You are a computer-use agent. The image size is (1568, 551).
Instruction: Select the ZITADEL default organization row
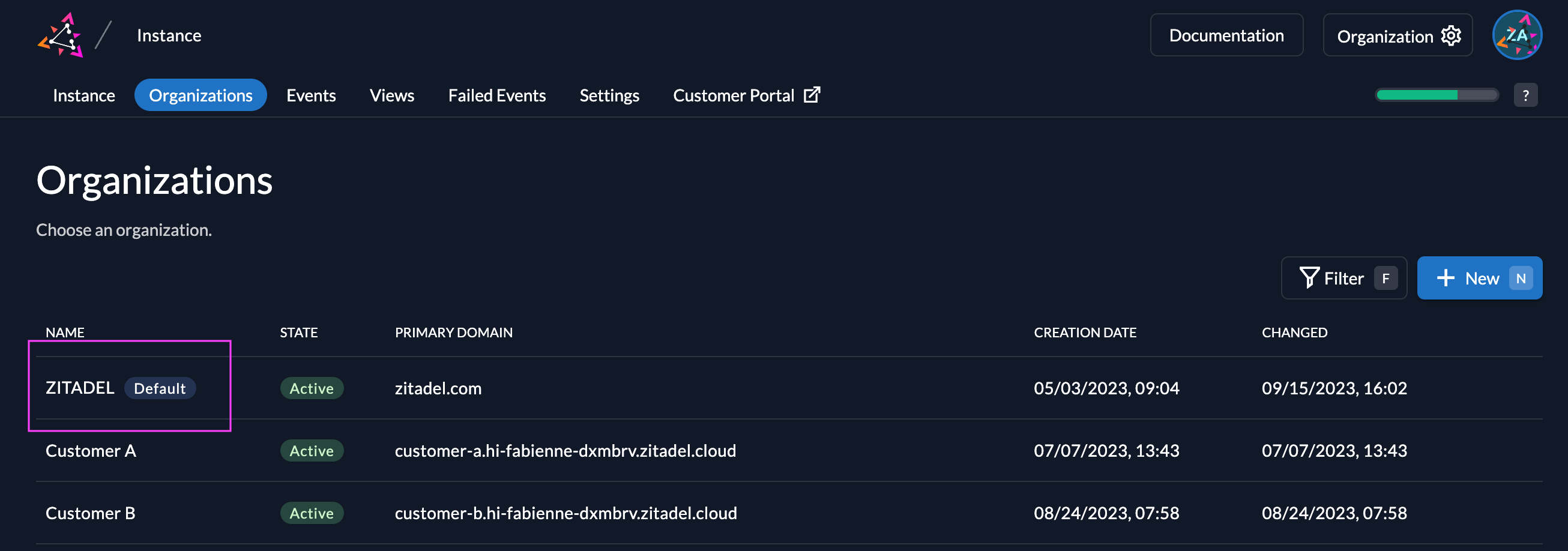[80, 388]
